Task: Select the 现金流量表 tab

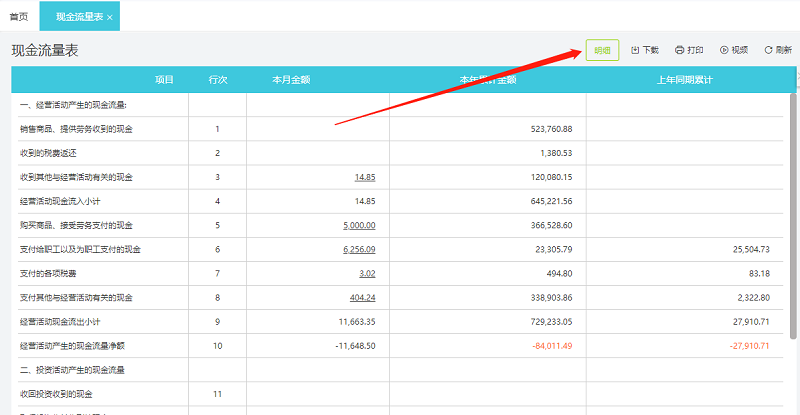Action: pyautogui.click(x=80, y=16)
